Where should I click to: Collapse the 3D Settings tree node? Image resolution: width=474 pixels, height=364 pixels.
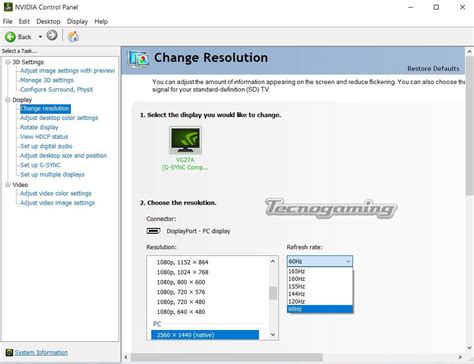(x=7, y=62)
